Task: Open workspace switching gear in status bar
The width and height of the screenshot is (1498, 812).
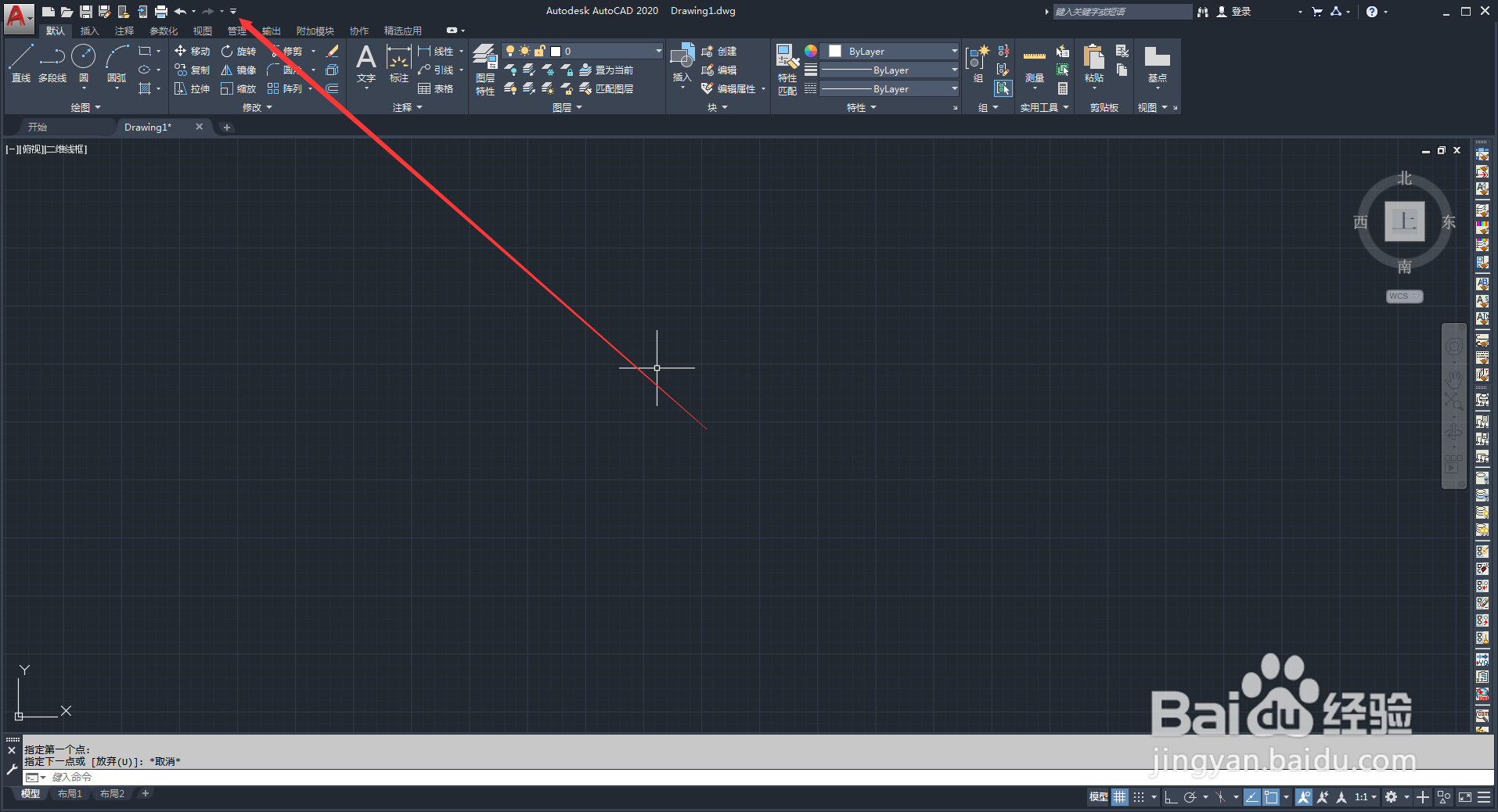Action: click(x=1391, y=797)
